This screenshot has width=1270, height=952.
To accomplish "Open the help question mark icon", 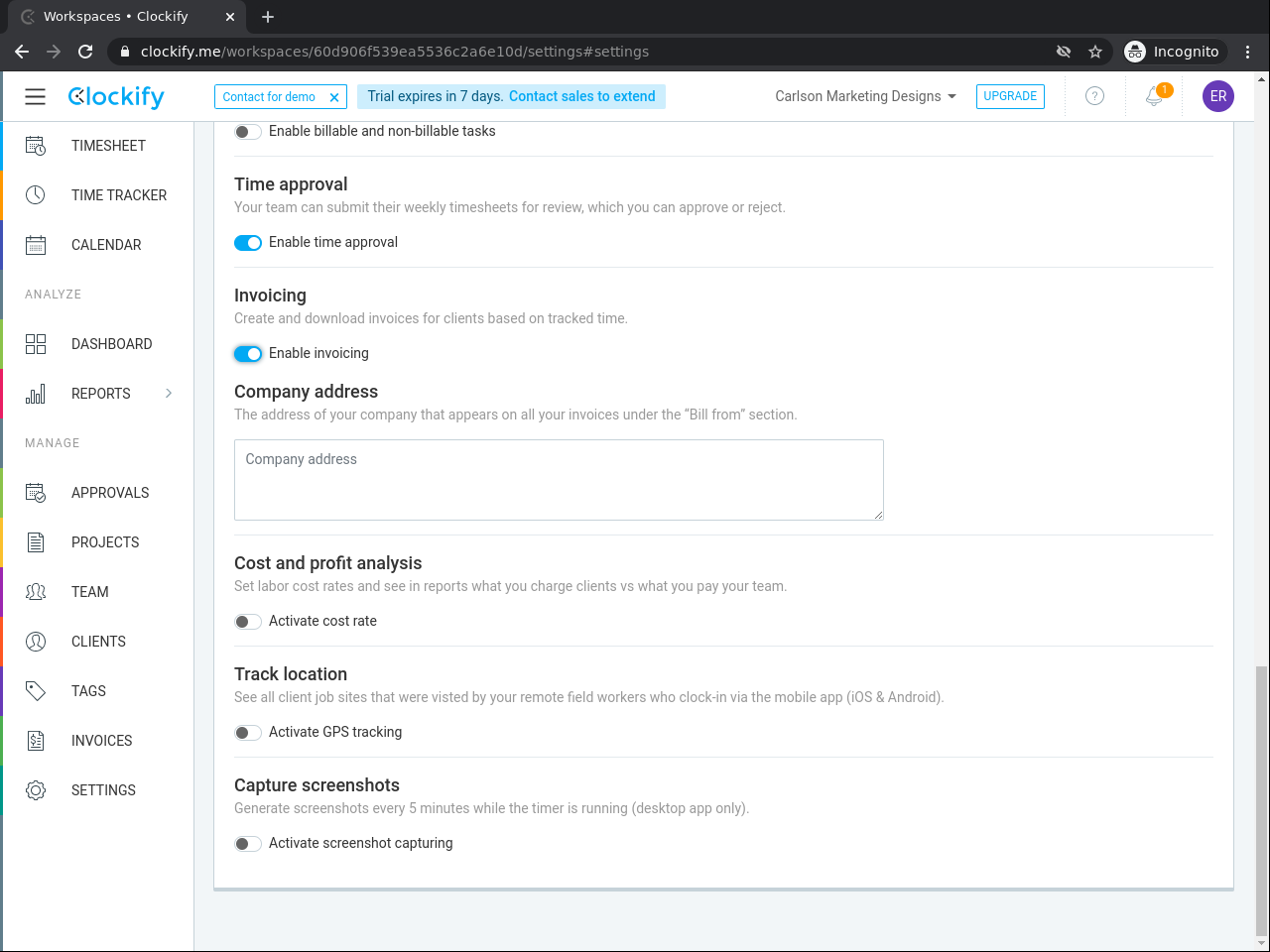I will 1094,96.
